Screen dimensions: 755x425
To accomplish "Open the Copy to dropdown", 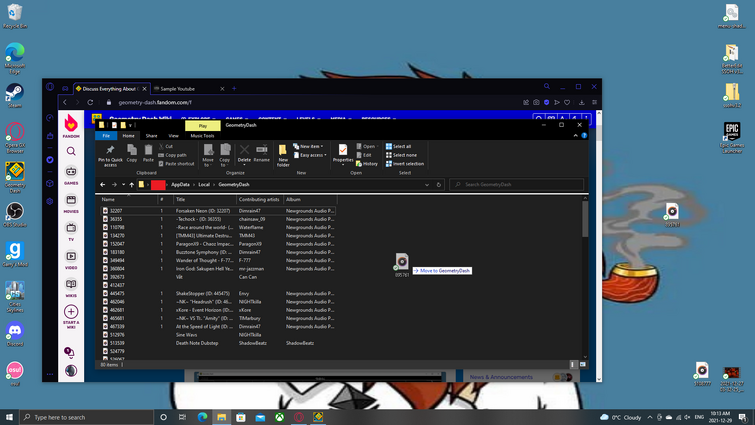I will [x=225, y=155].
